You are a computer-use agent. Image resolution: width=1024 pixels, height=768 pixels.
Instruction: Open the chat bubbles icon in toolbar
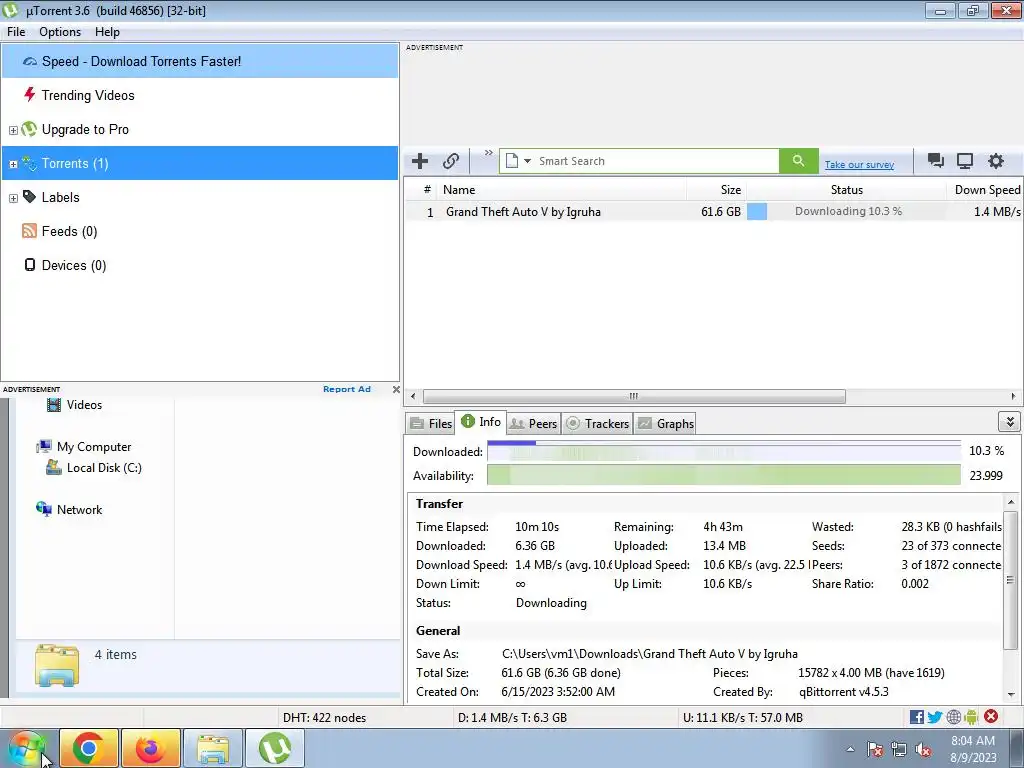coord(935,161)
